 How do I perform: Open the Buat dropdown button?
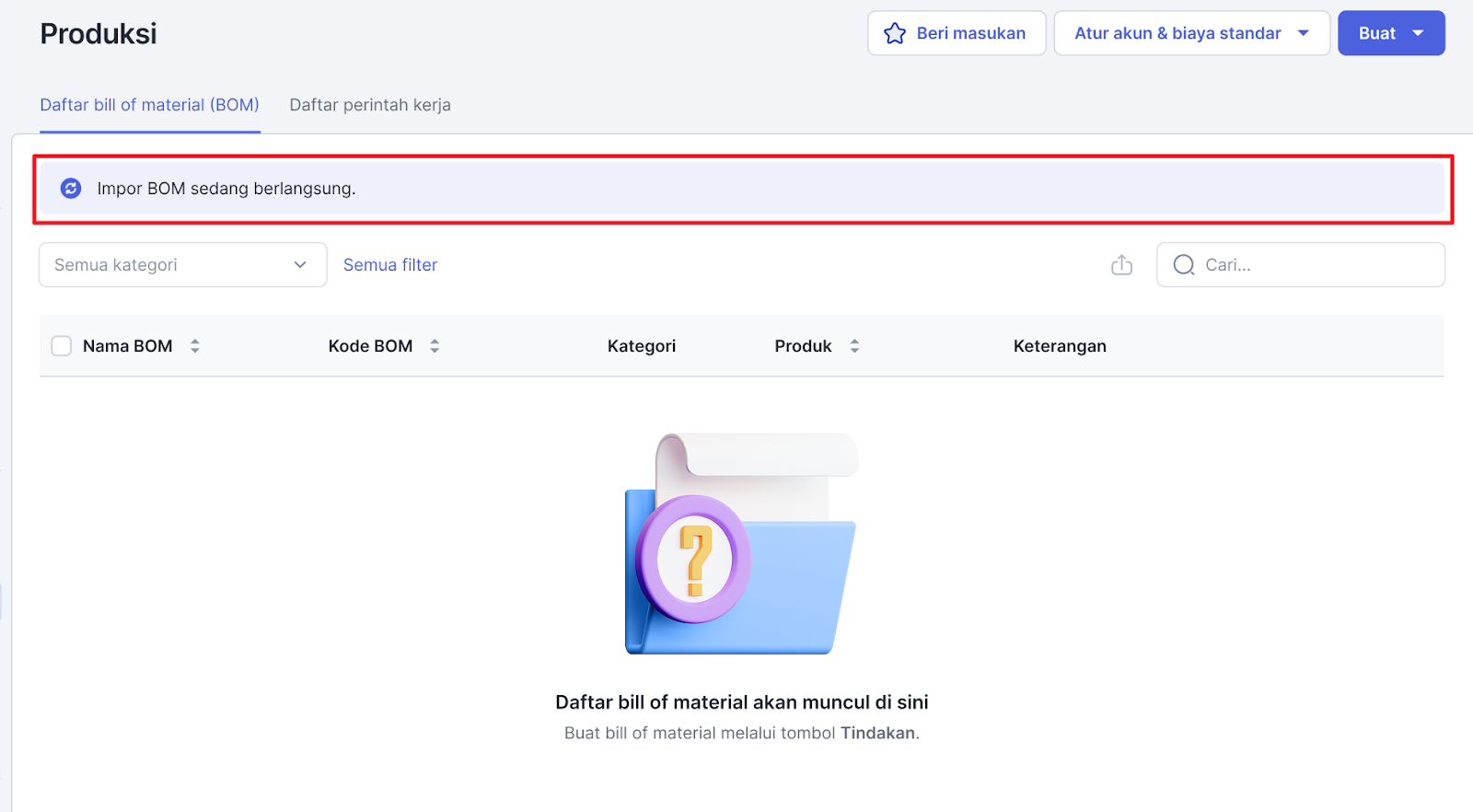(1390, 33)
